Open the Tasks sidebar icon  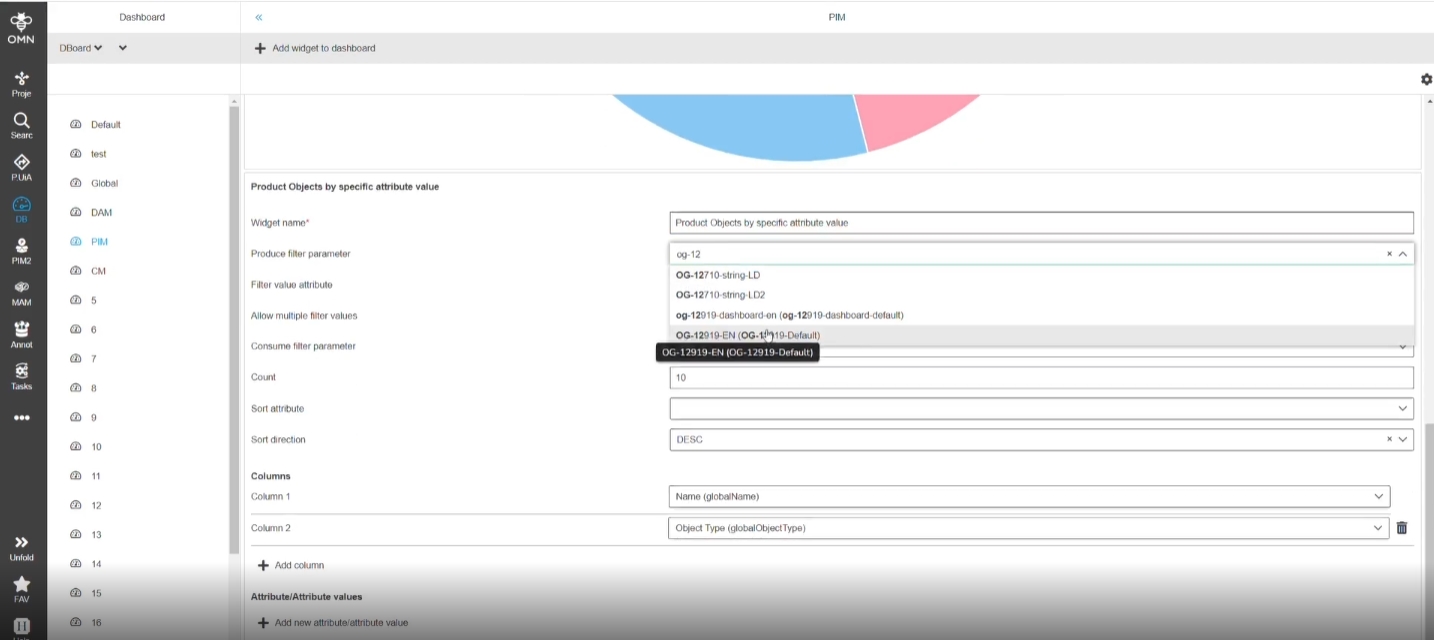tap(21, 371)
